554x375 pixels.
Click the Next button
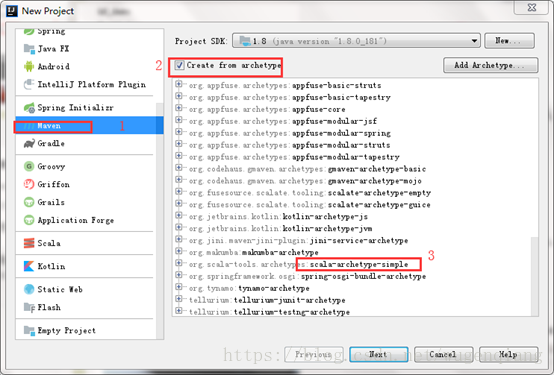tap(379, 354)
